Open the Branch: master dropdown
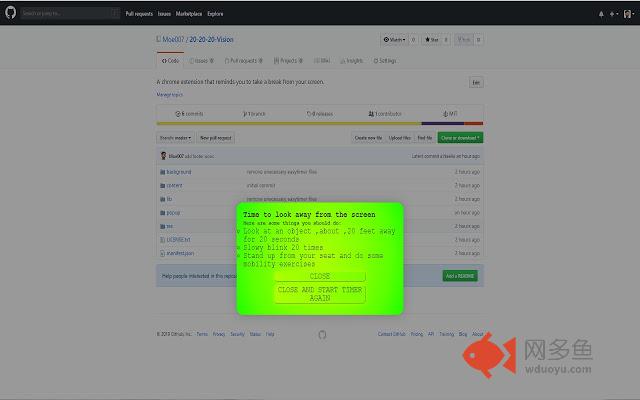640x400 pixels. (x=176, y=138)
